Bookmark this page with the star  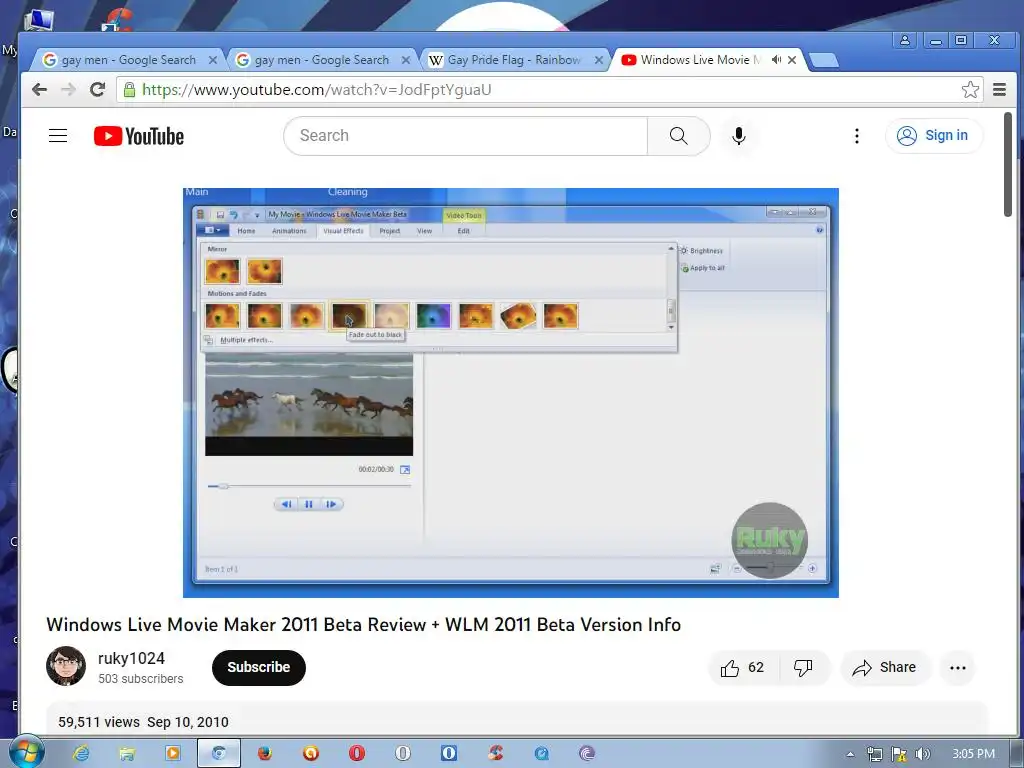[970, 89]
